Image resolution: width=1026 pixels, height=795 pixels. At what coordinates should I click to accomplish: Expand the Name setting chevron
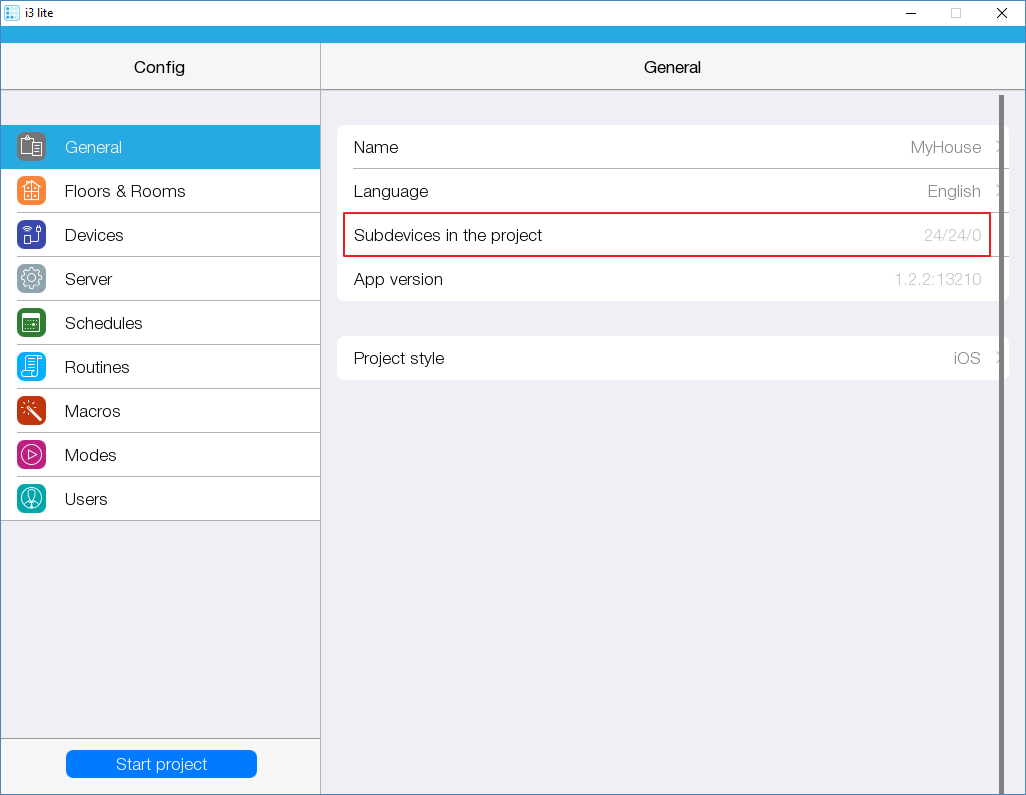click(997, 147)
